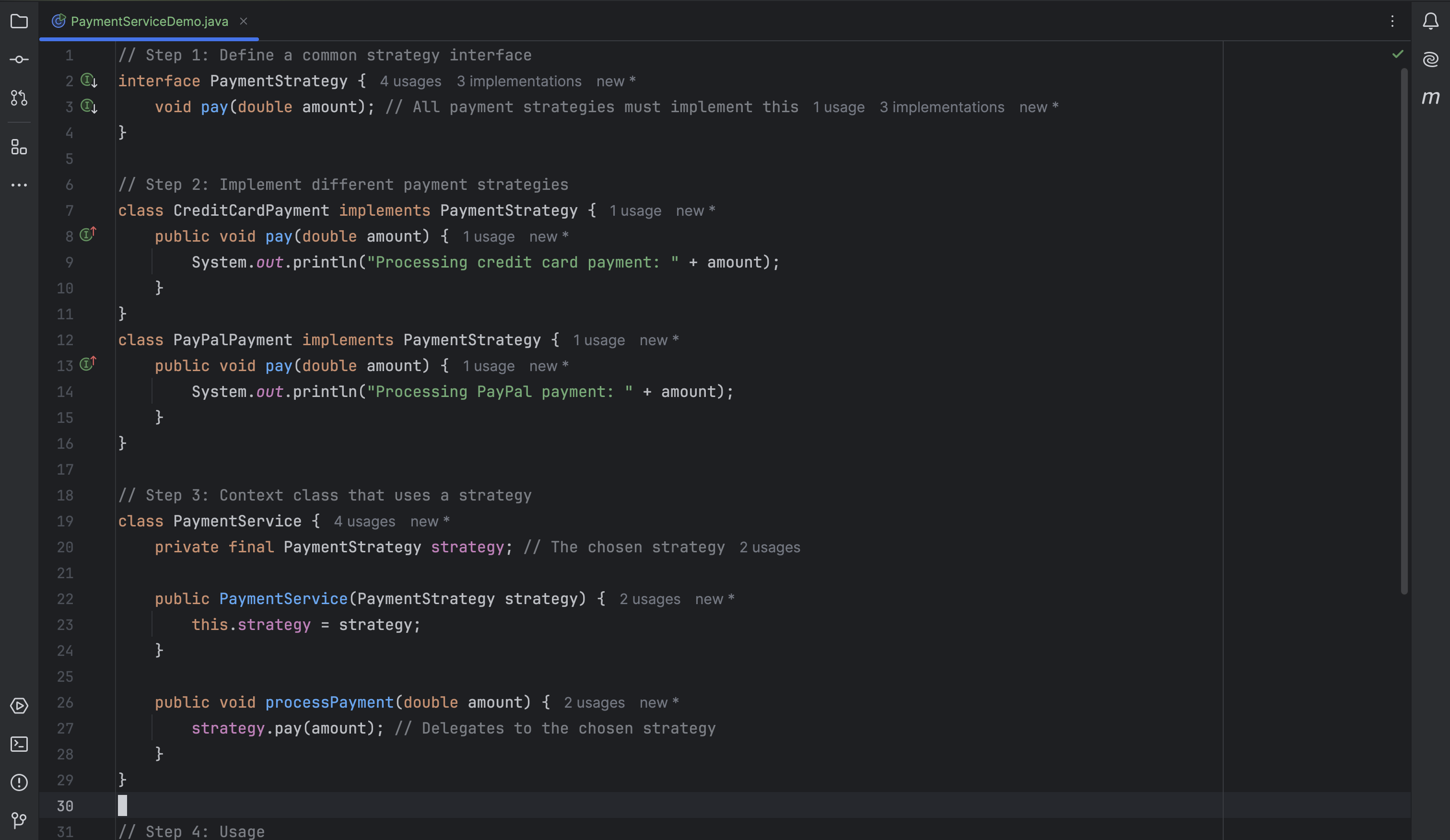Click '2 usages' hint for processPayment method
Screen dimensions: 1450x840
pos(594,703)
